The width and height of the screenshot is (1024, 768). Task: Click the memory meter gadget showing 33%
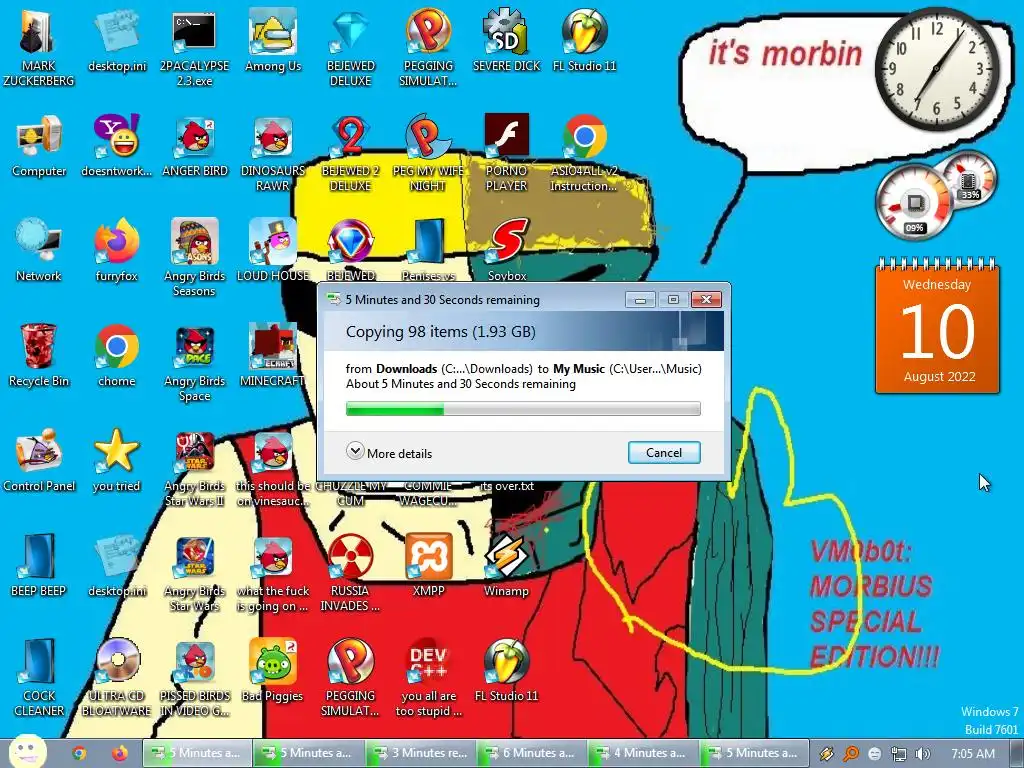point(970,178)
